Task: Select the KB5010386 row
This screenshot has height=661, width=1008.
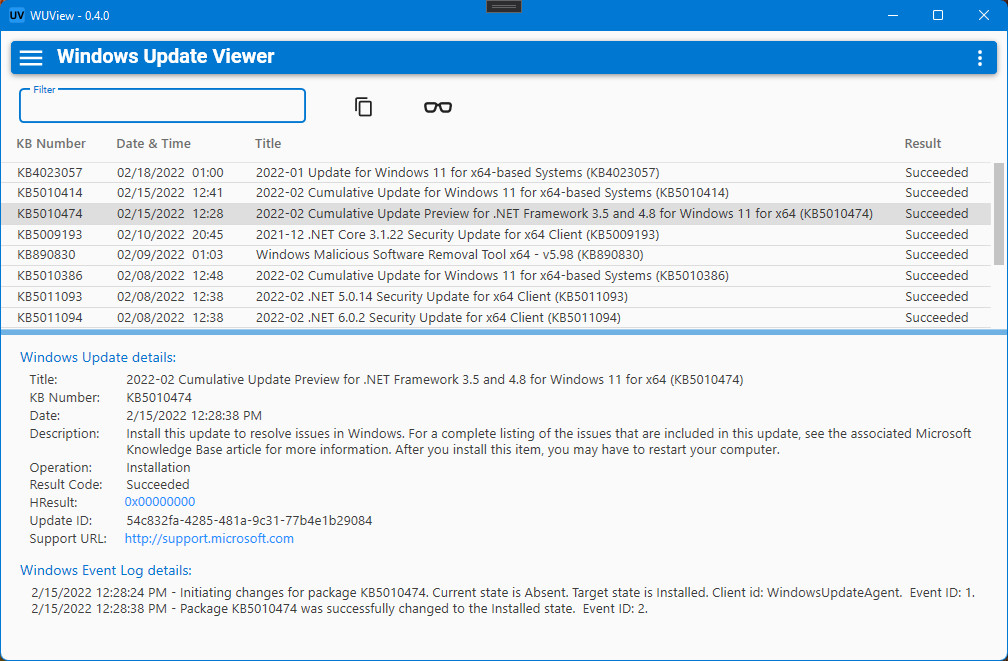Action: pos(496,275)
